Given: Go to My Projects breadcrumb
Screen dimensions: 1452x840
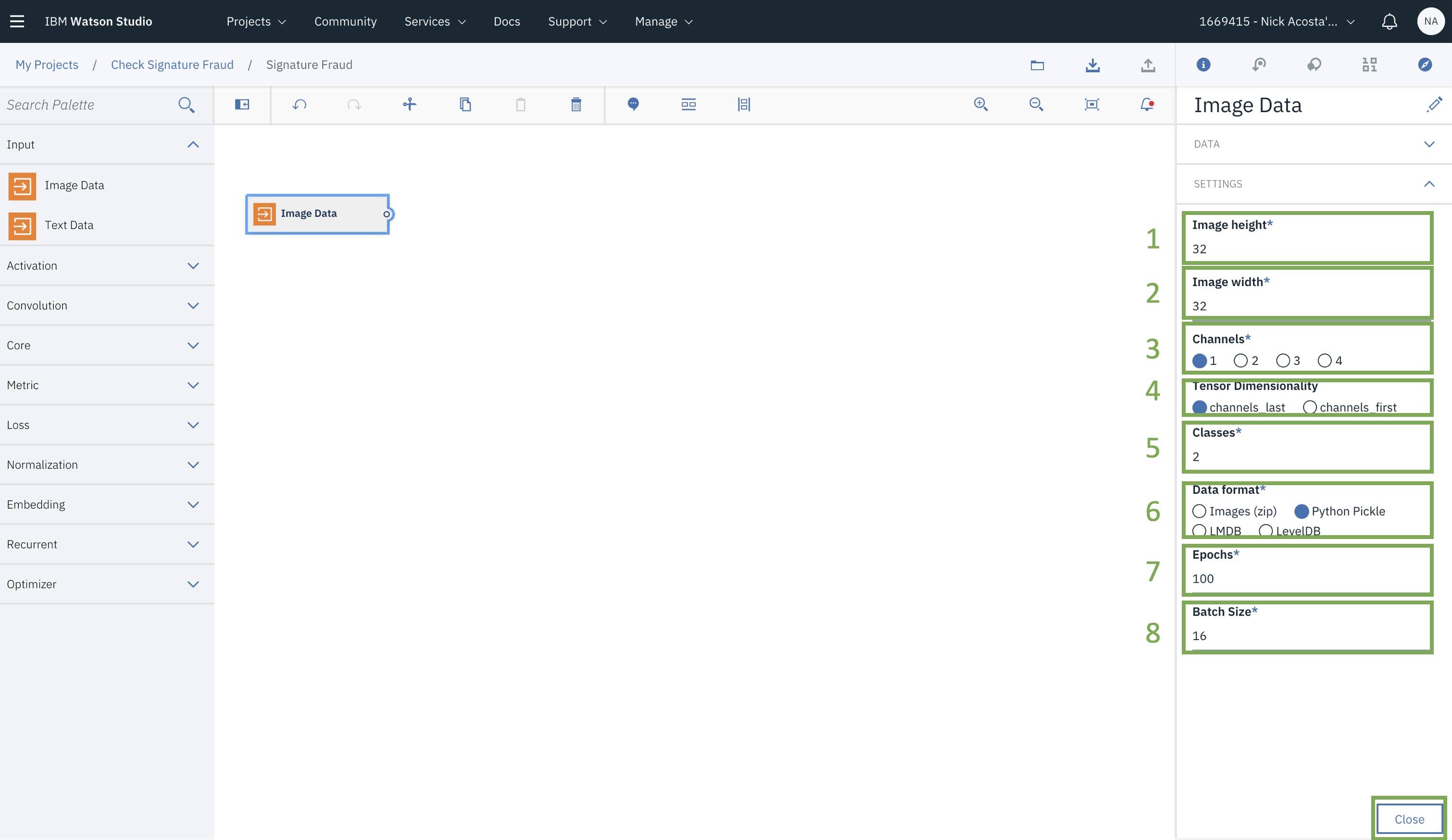Looking at the screenshot, I should 47,64.
